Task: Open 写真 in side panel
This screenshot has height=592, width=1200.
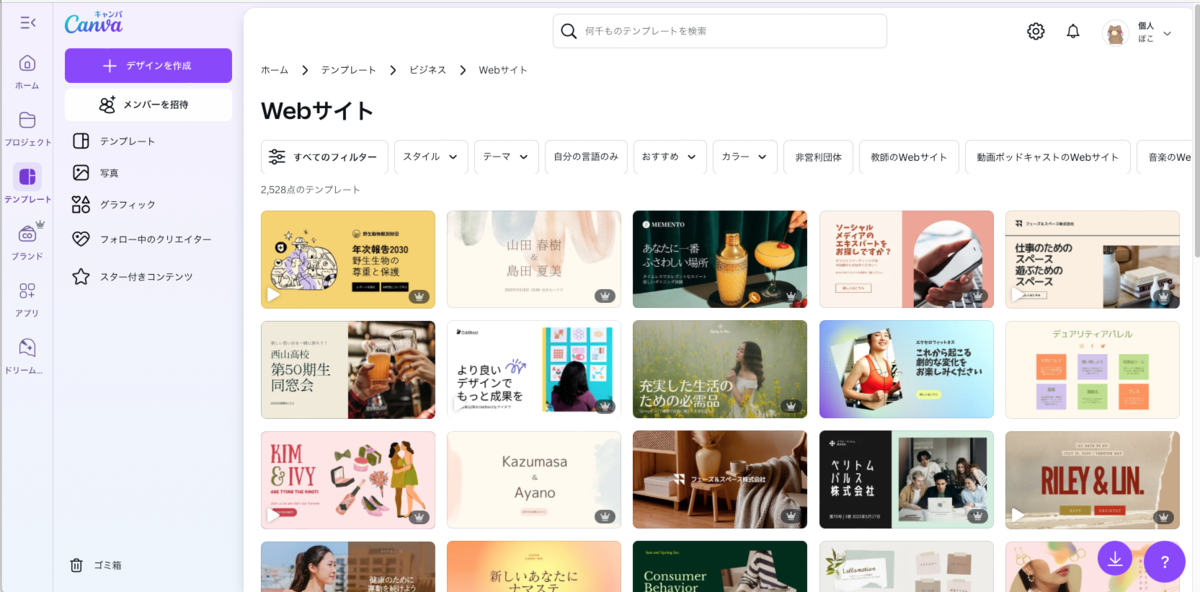Action: [x=148, y=173]
